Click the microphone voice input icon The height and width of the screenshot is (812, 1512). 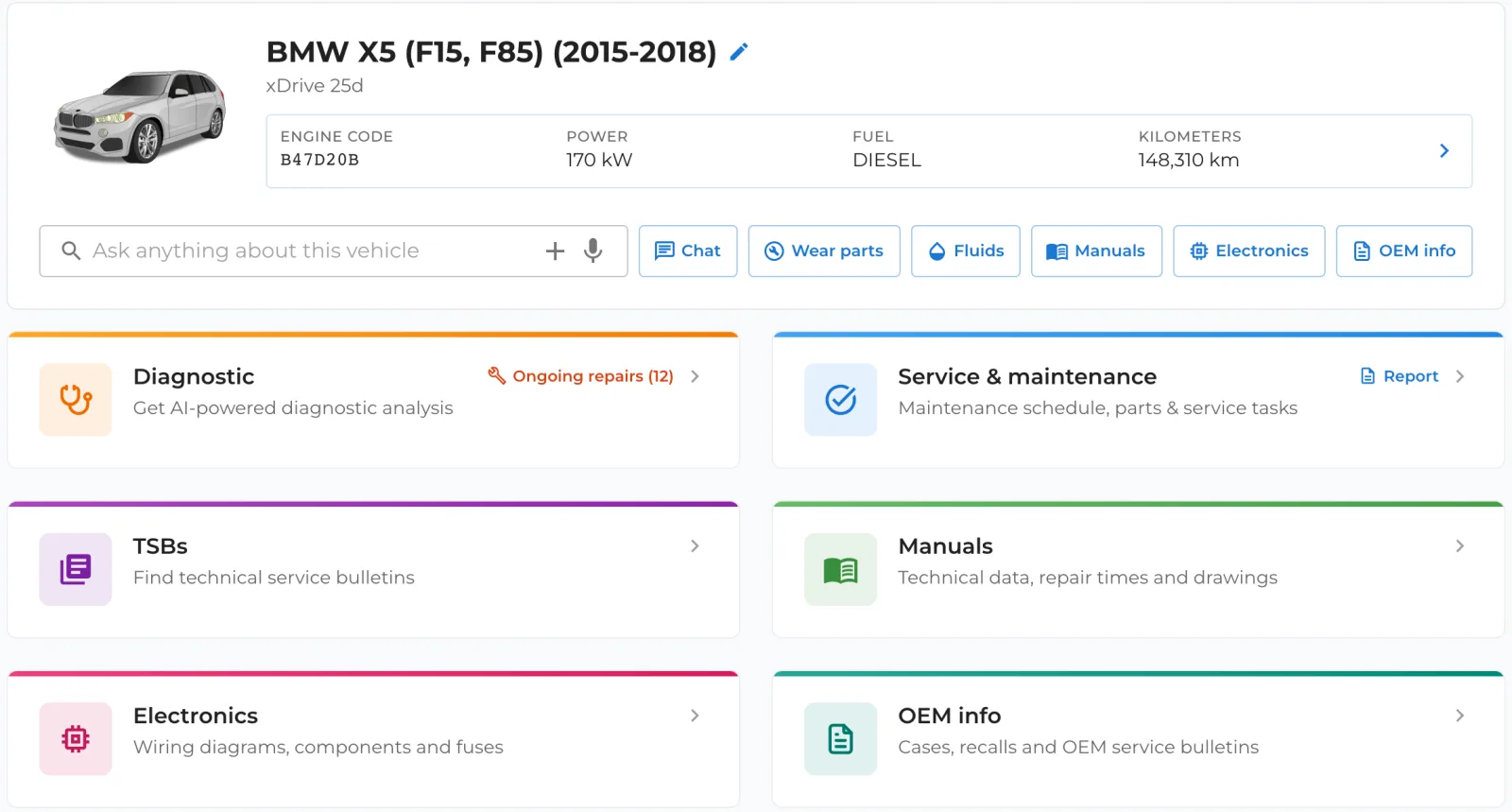[x=593, y=251]
